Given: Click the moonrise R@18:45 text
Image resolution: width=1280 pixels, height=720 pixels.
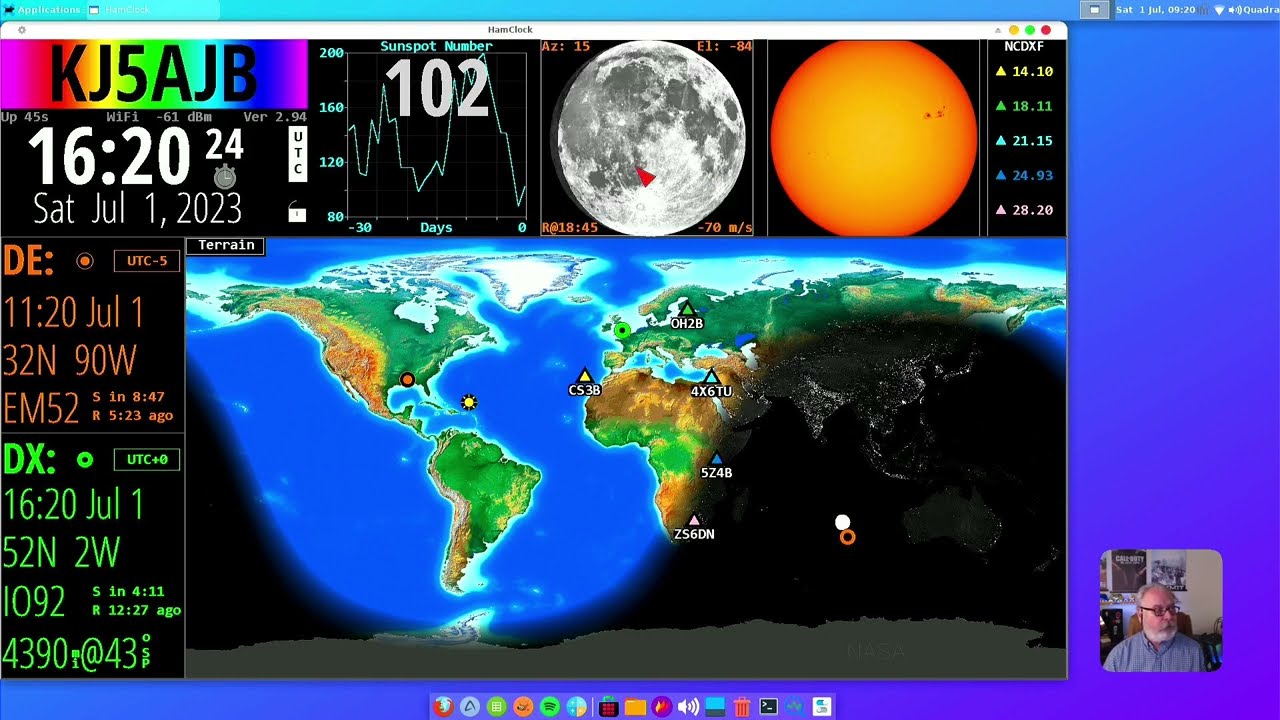Looking at the screenshot, I should (570, 228).
